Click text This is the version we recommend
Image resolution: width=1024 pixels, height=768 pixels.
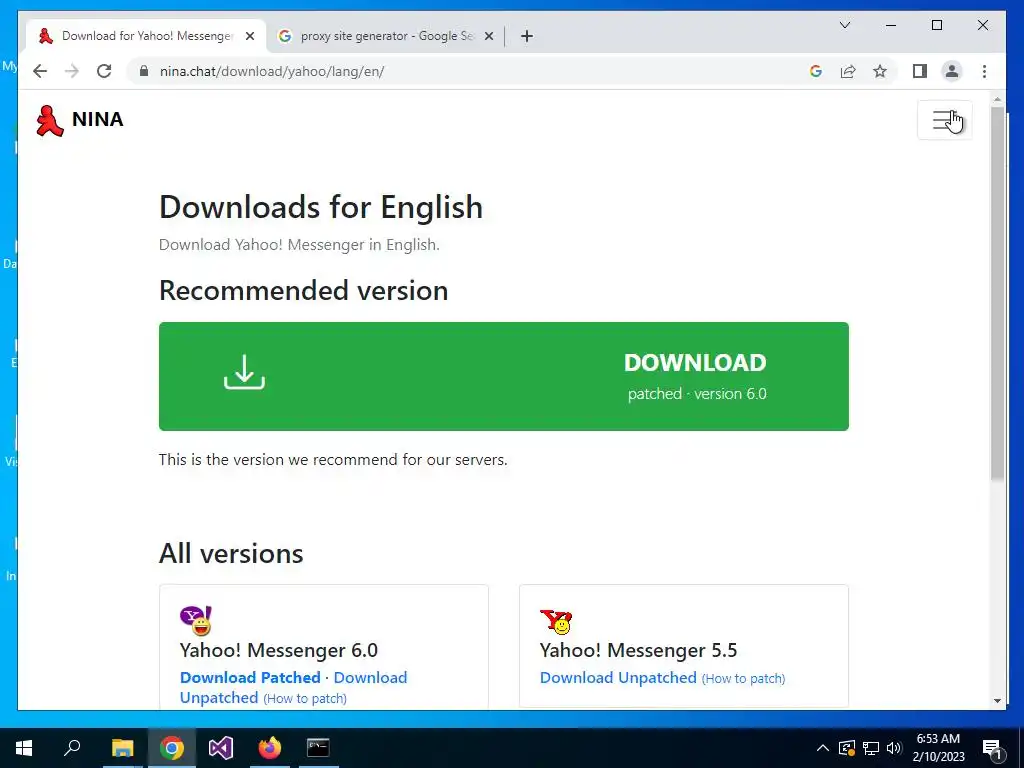click(x=333, y=460)
